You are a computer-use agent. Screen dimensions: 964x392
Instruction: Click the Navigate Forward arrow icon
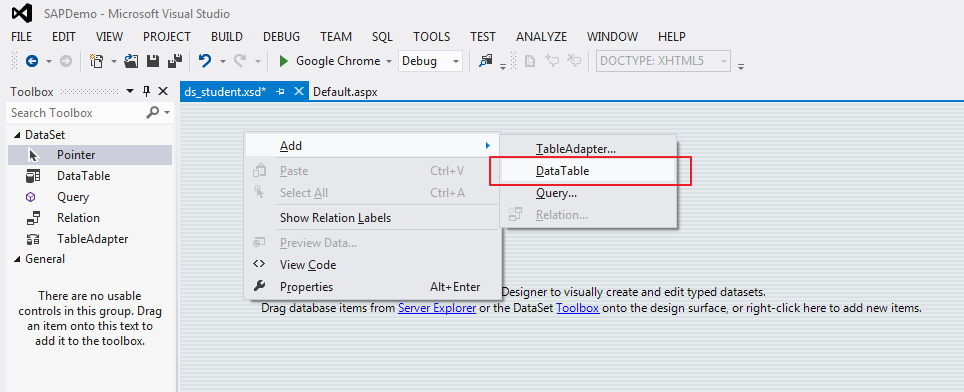tap(65, 61)
